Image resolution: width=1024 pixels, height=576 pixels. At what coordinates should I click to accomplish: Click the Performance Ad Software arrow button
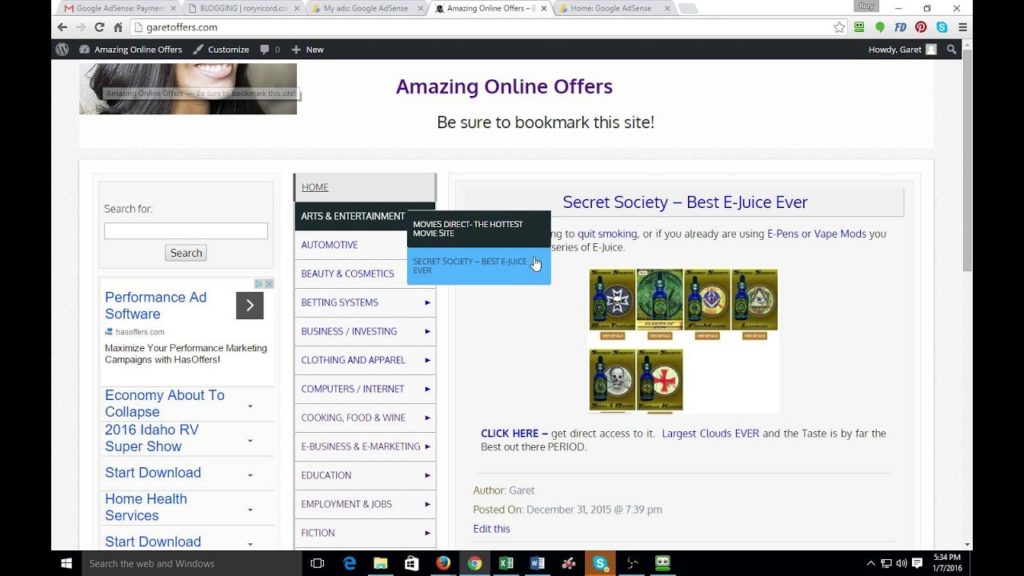pyautogui.click(x=249, y=305)
